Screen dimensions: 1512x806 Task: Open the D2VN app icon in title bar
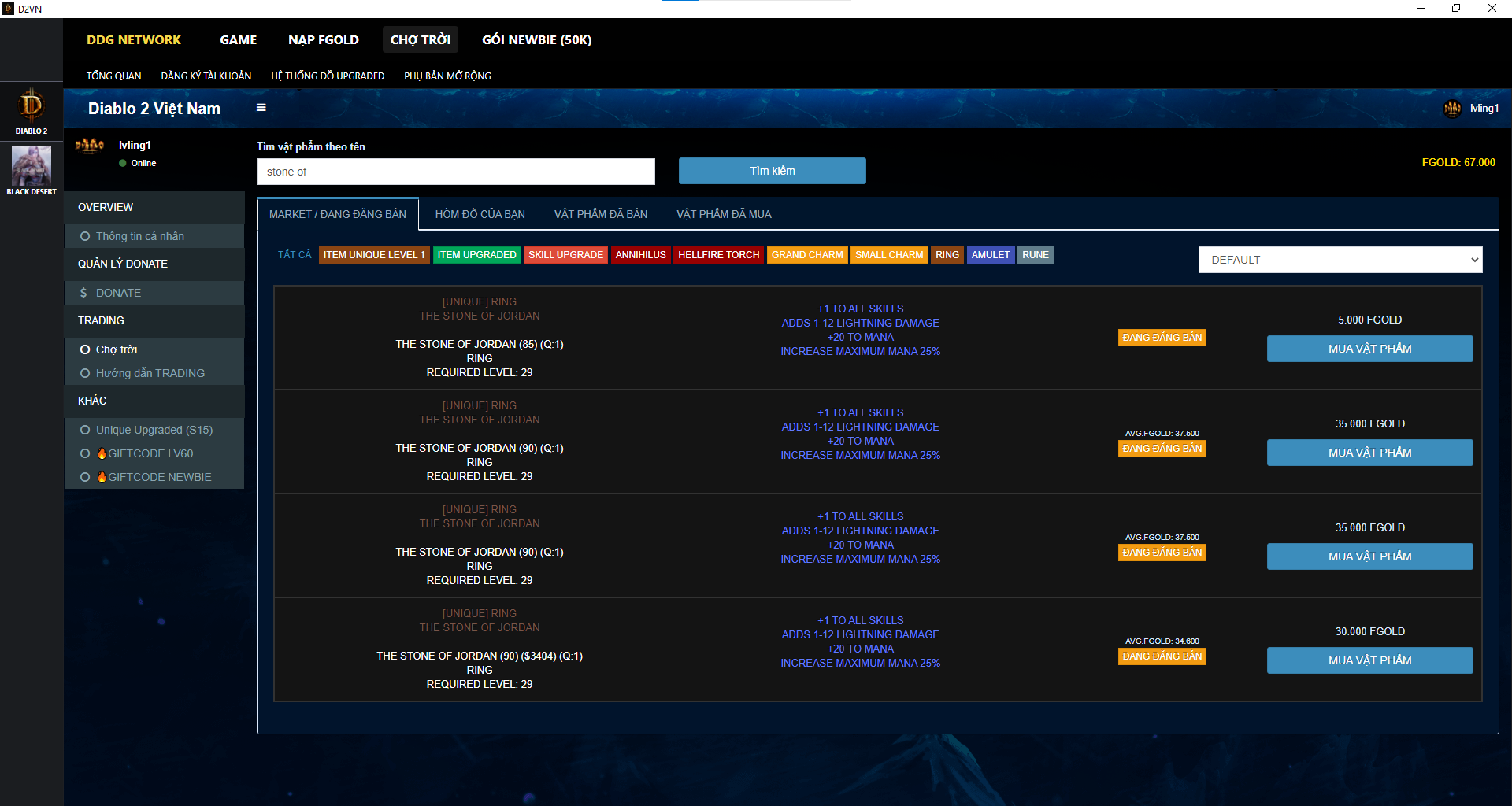coord(8,9)
